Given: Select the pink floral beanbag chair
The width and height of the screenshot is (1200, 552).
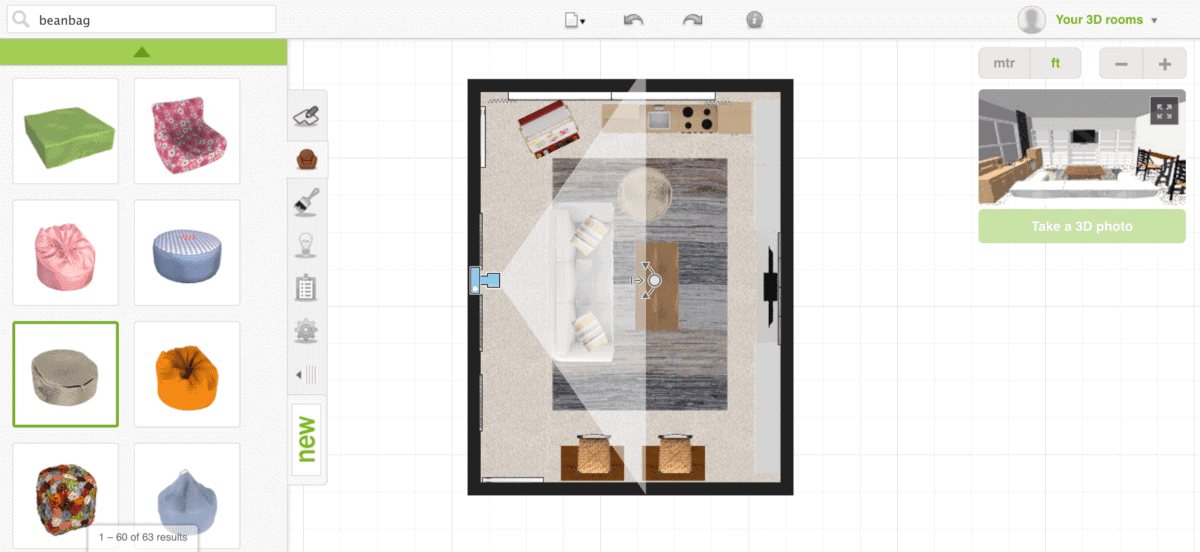Looking at the screenshot, I should (187, 131).
